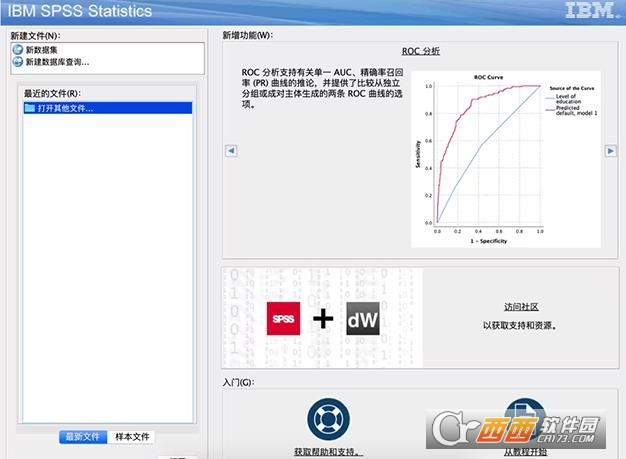This screenshot has height=459, width=626.
Task: Click the ROC 分析 description text
Action: (322, 88)
